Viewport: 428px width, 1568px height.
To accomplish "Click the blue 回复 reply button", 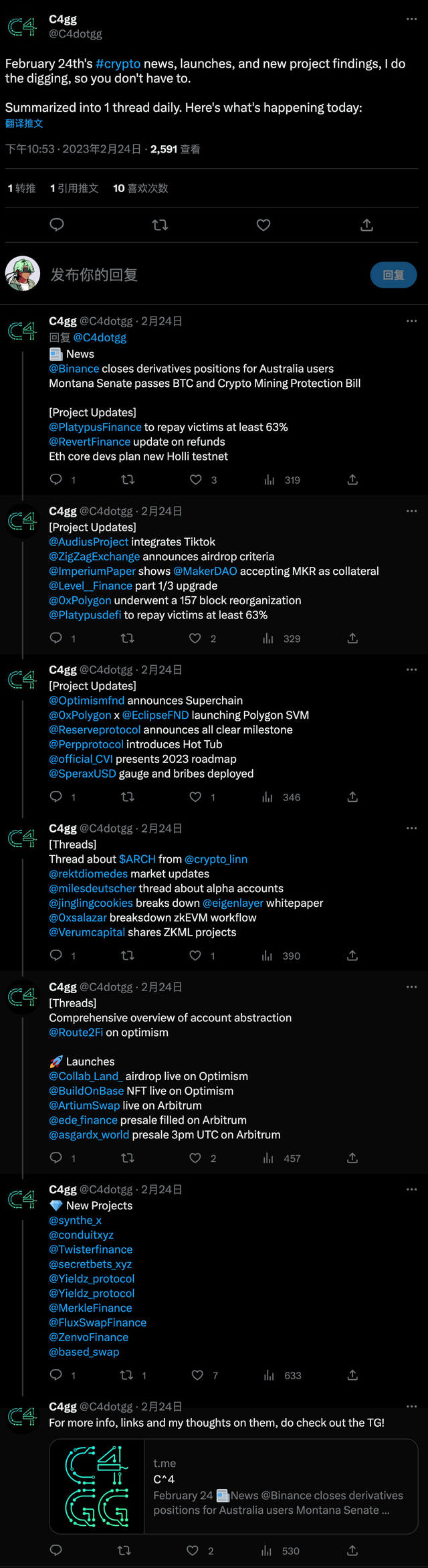I will [393, 275].
